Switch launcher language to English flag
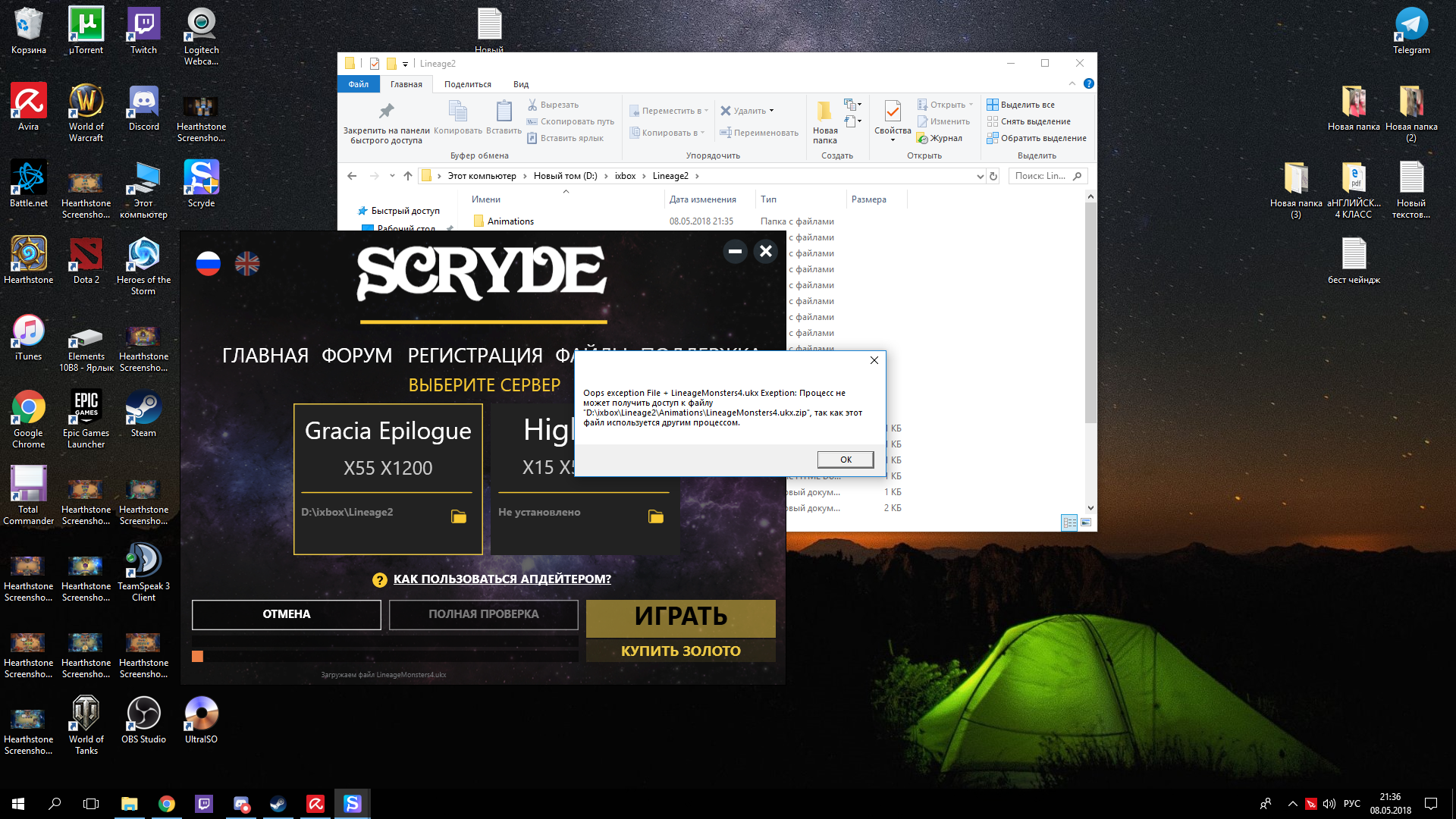 [247, 263]
